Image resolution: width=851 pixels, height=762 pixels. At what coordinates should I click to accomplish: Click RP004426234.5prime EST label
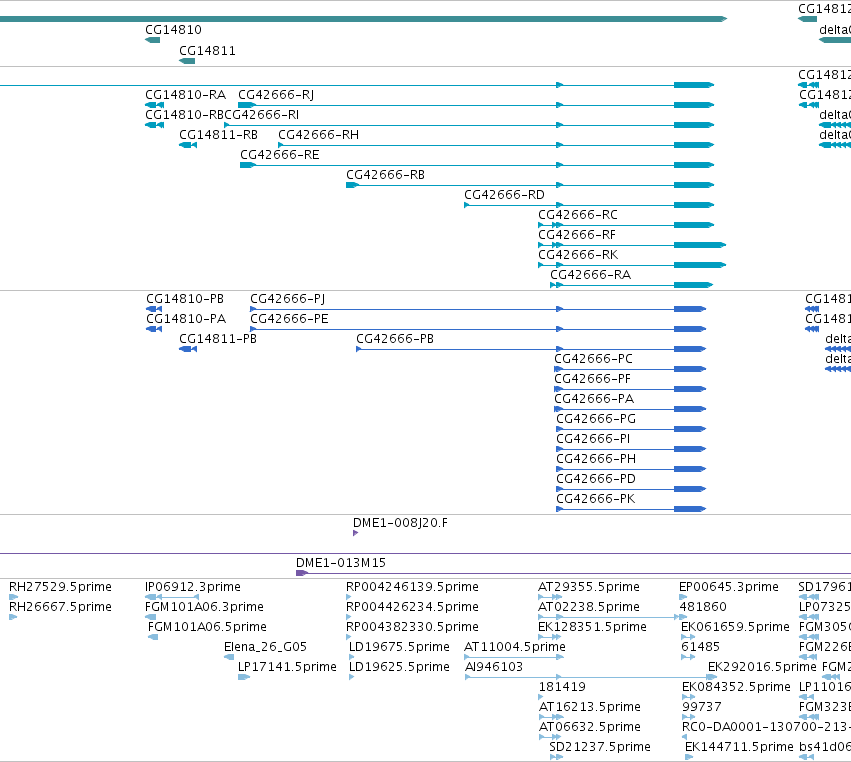(412, 607)
